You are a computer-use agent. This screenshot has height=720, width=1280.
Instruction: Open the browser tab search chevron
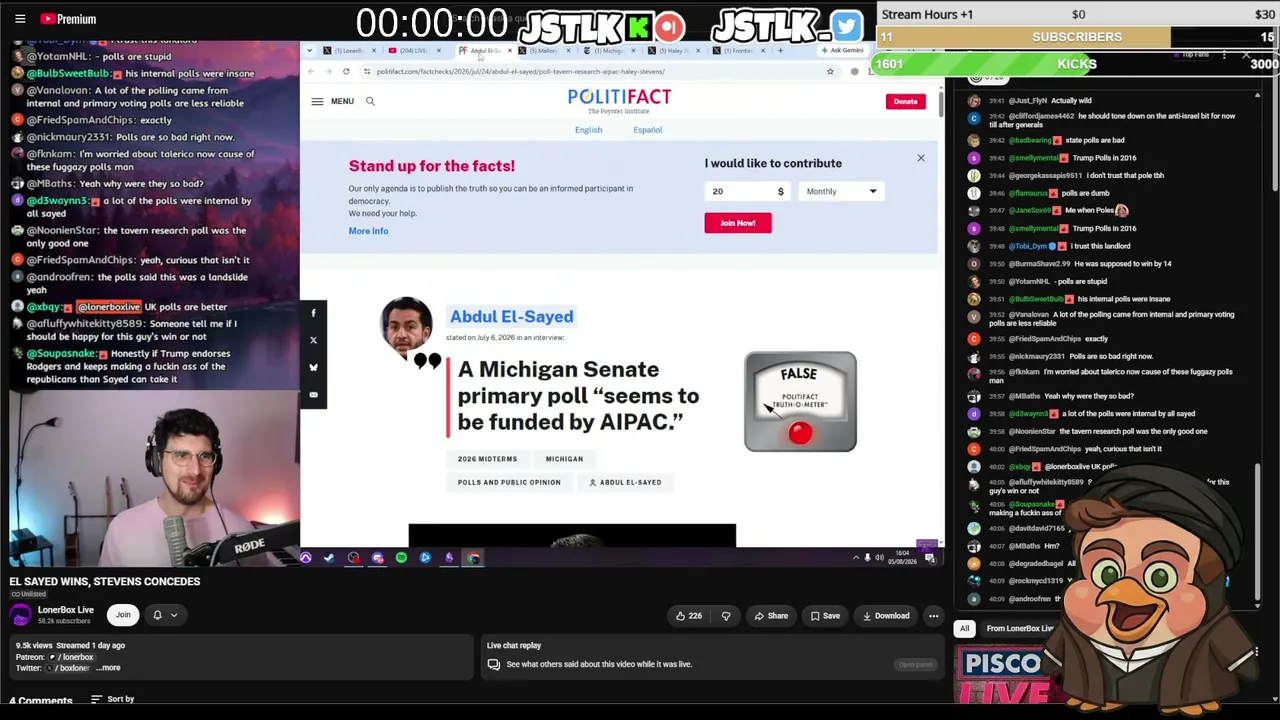tap(310, 50)
